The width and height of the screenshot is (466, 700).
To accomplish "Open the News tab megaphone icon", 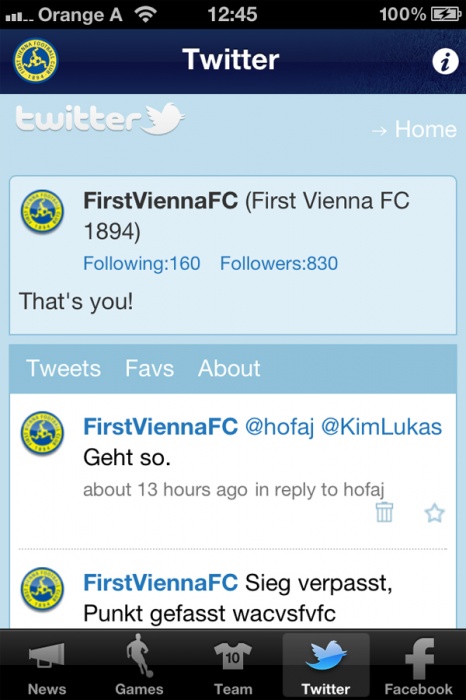I will pyautogui.click(x=47, y=655).
